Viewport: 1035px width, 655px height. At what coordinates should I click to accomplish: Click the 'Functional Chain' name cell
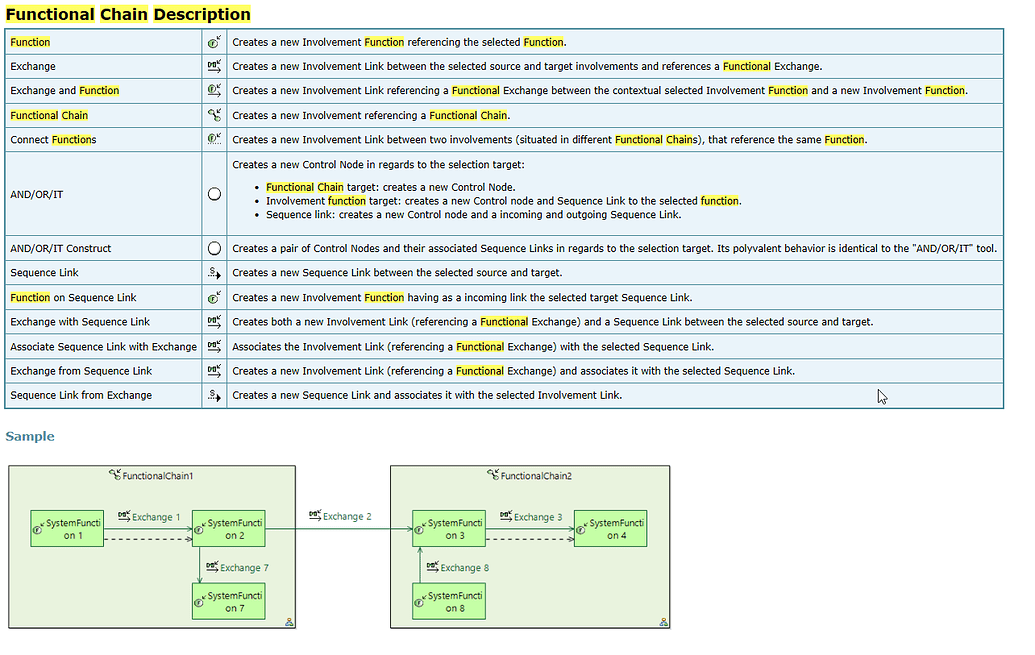(x=103, y=115)
